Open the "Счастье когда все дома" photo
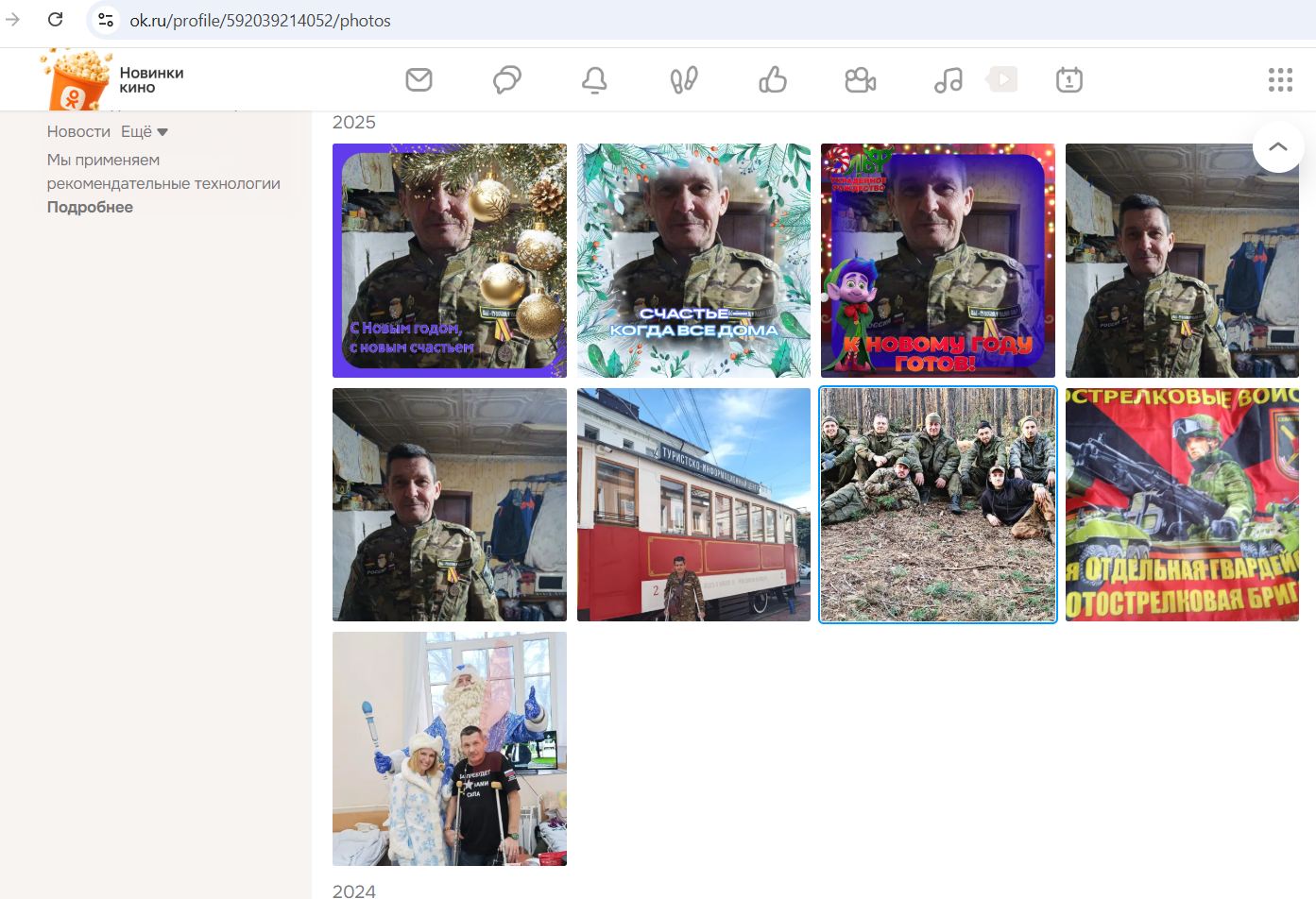The width and height of the screenshot is (1316, 899). [693, 261]
